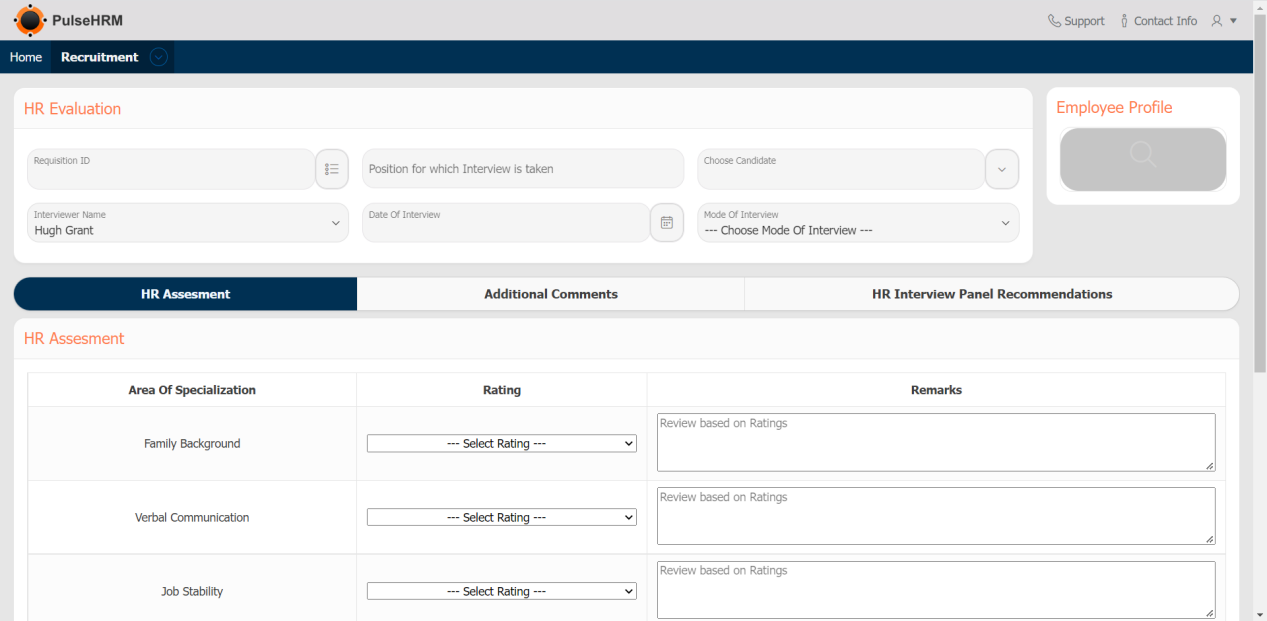Expand the Recruitment menu chevron icon

coord(158,57)
